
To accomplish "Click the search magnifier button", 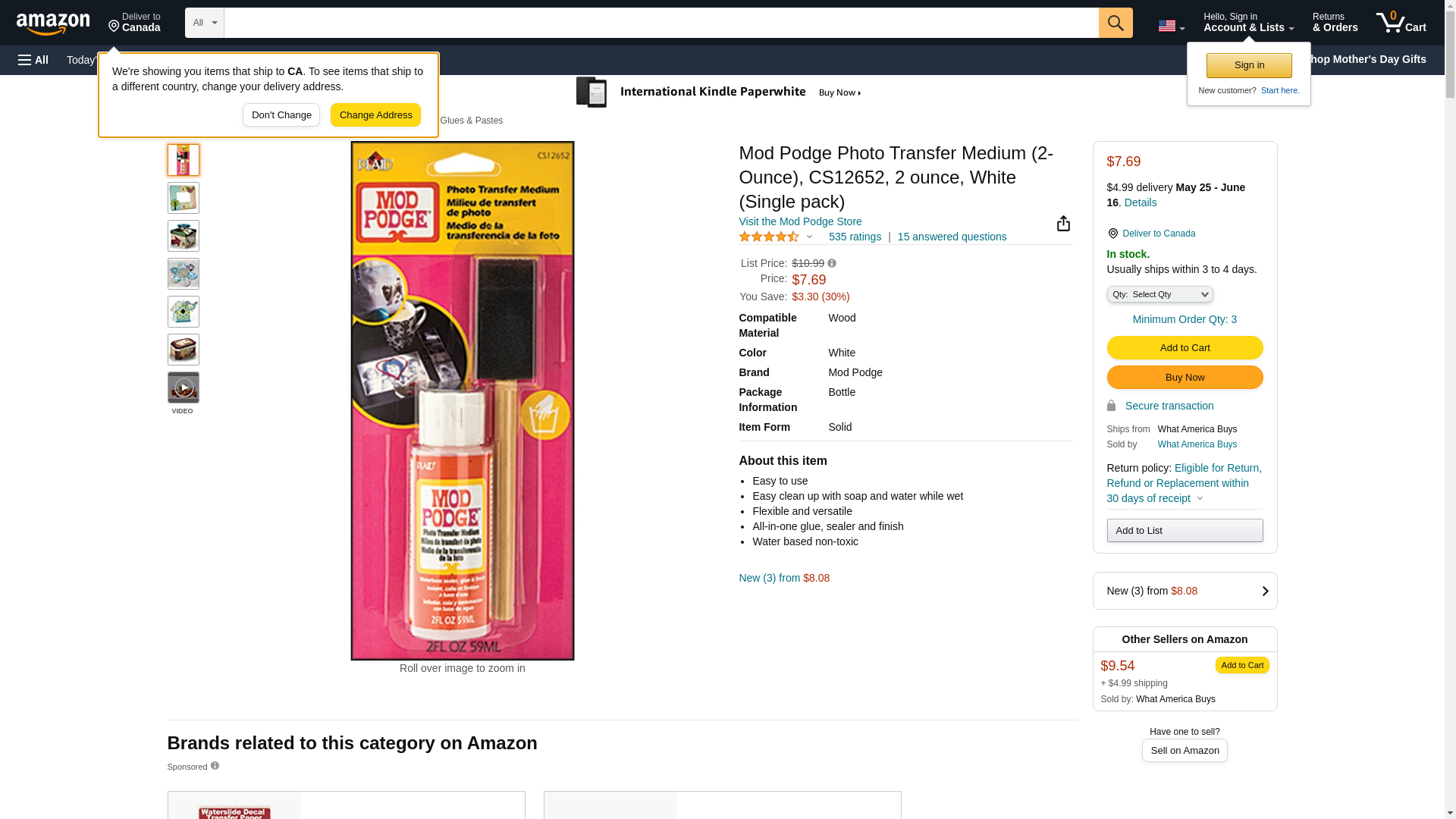I will (x=1116, y=23).
